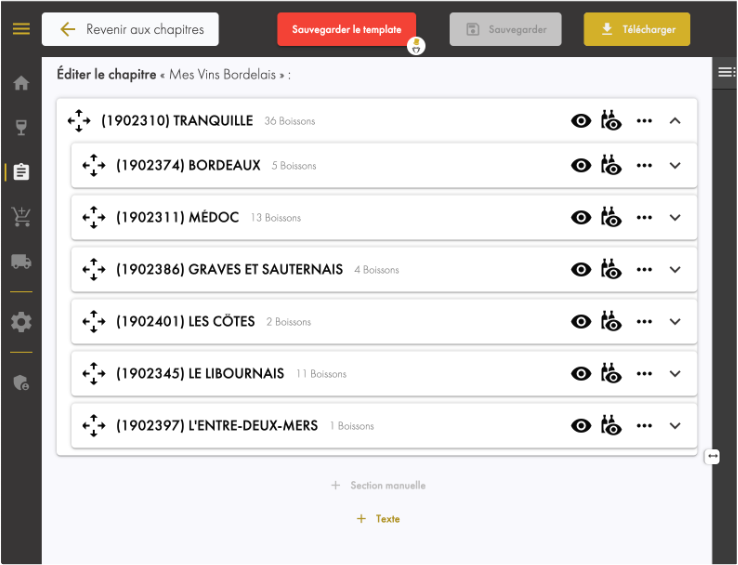Add a Texte block
The width and height of the screenshot is (738, 565).
tap(378, 519)
